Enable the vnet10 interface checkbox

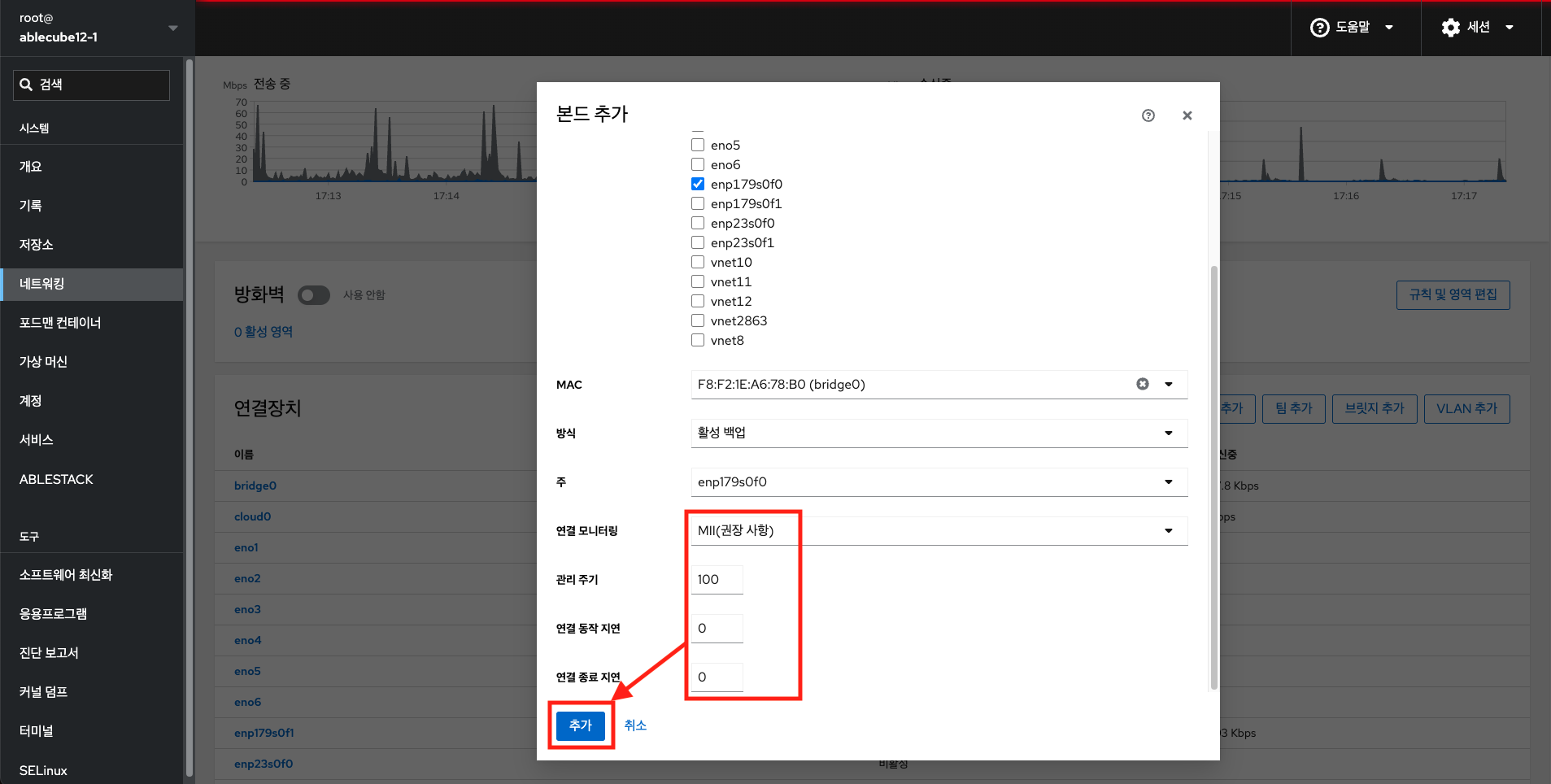coord(698,262)
